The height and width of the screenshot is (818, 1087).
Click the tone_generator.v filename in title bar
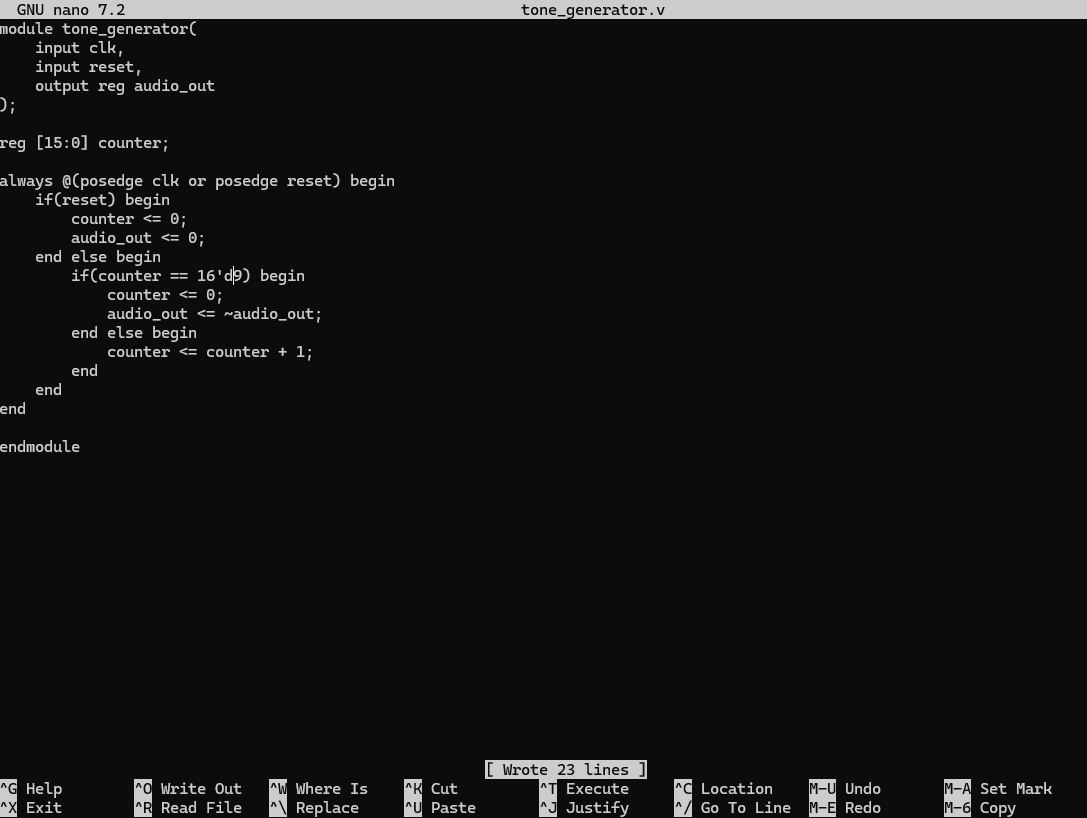point(592,10)
